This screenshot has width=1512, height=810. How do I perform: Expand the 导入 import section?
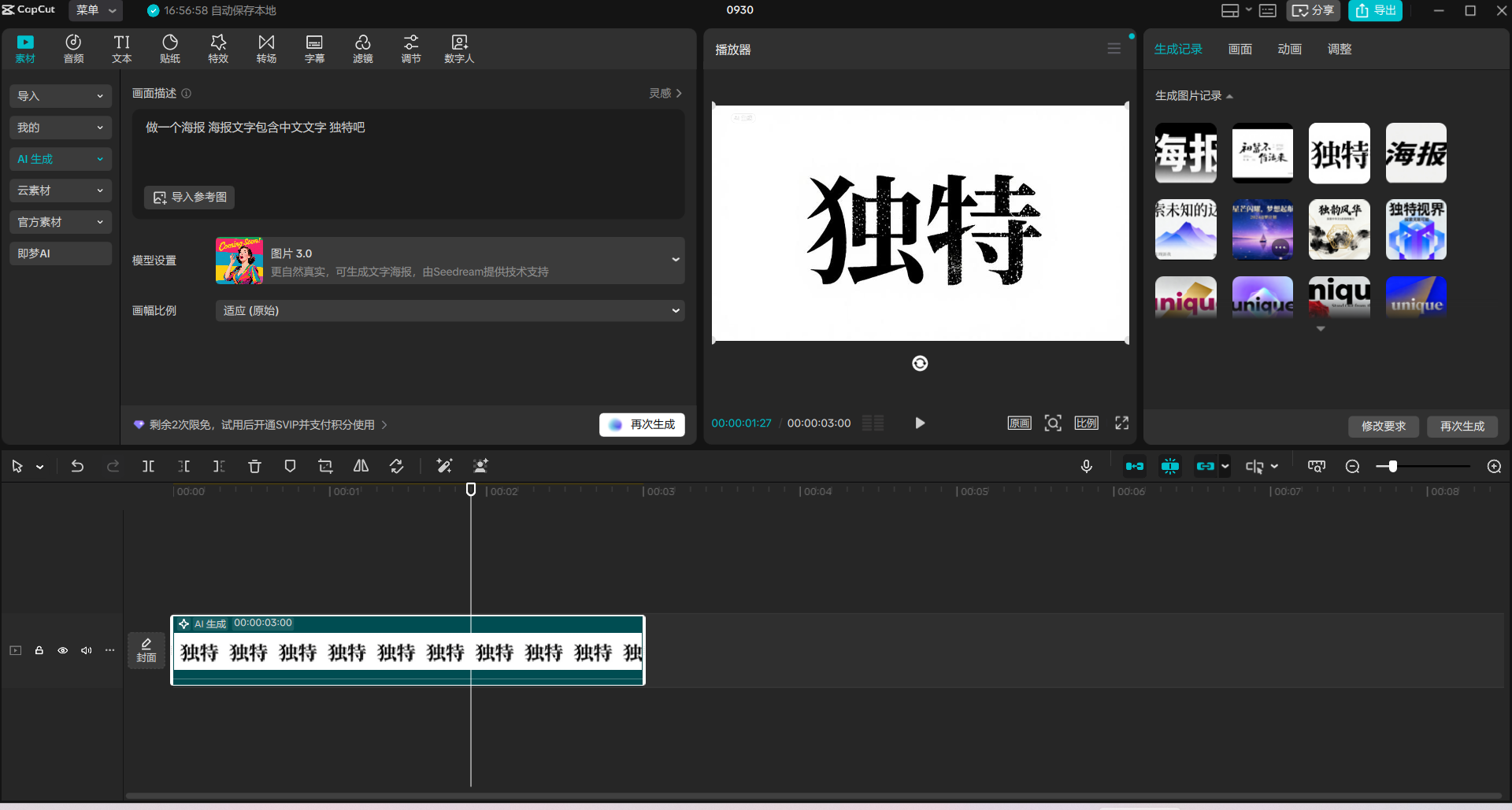(x=61, y=96)
